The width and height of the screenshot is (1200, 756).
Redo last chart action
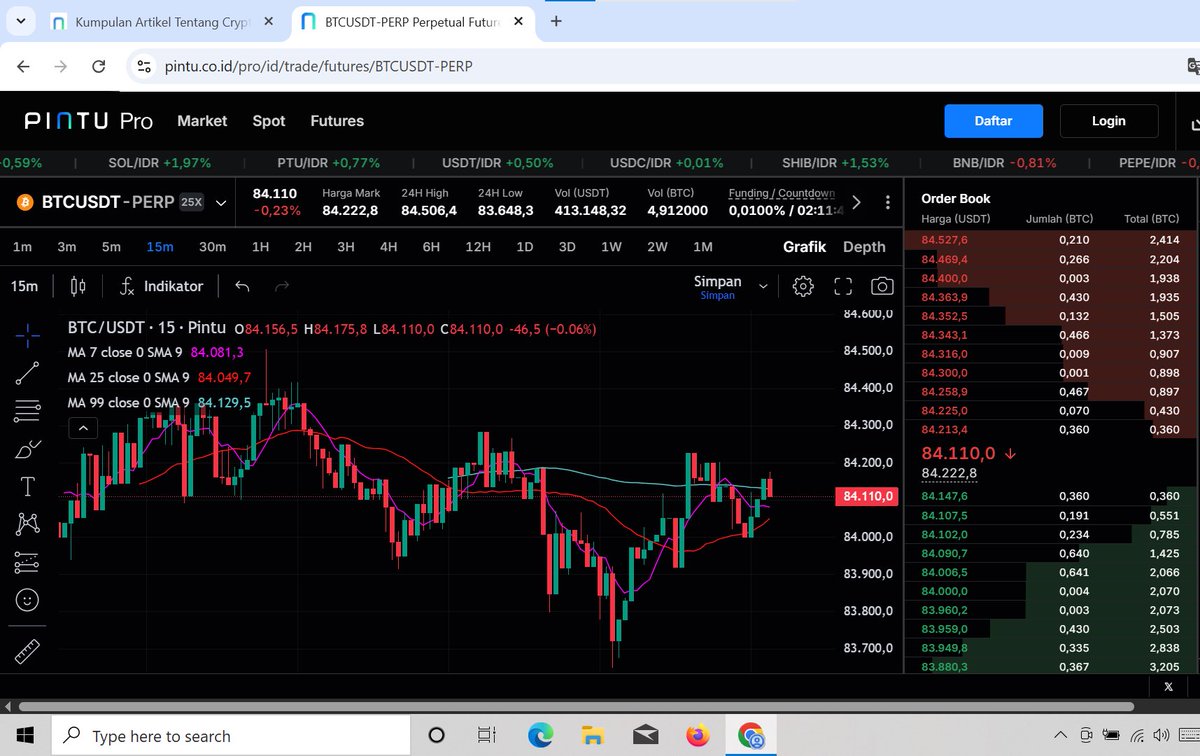tap(282, 287)
